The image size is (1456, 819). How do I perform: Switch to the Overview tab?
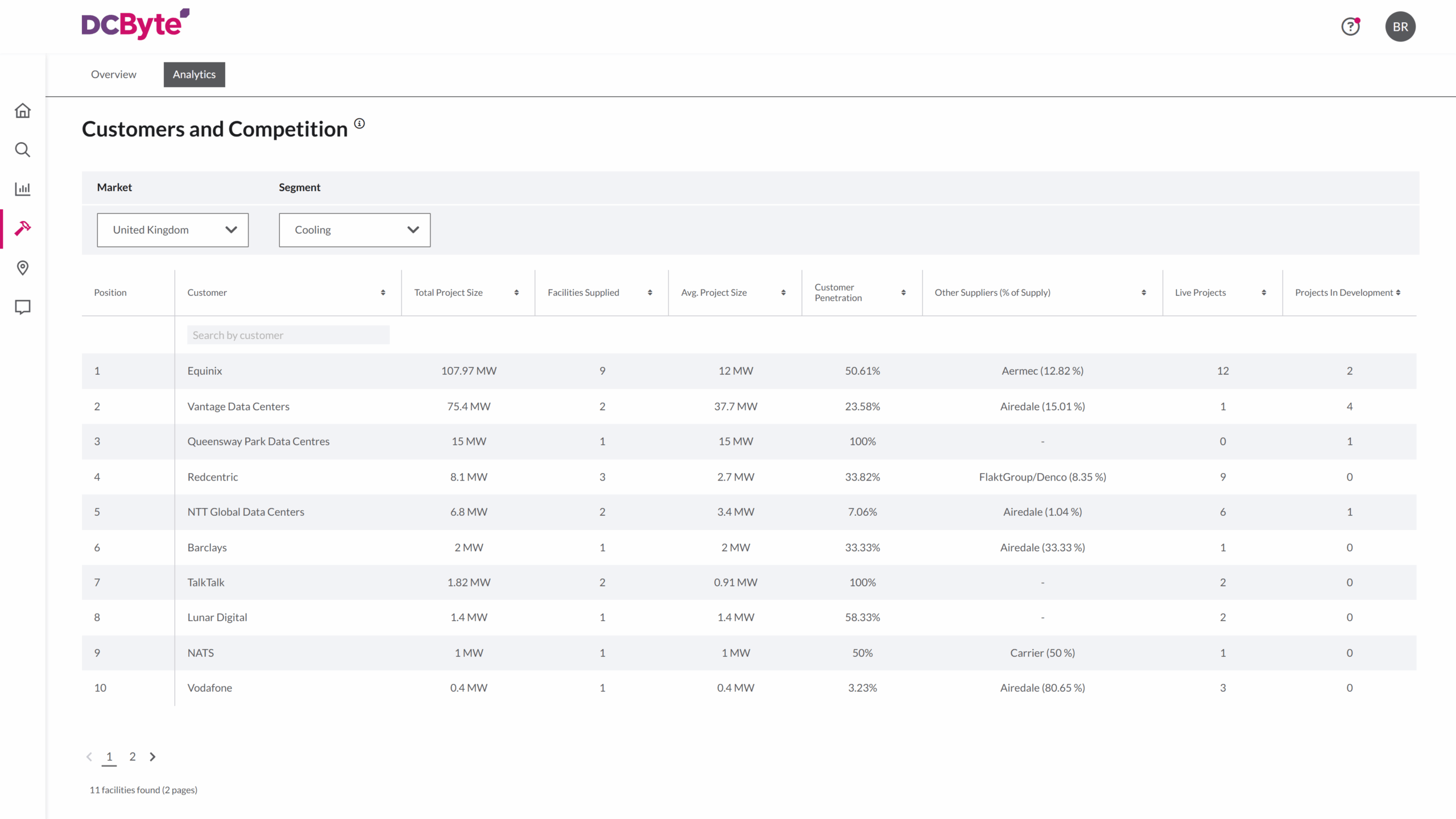pos(113,75)
